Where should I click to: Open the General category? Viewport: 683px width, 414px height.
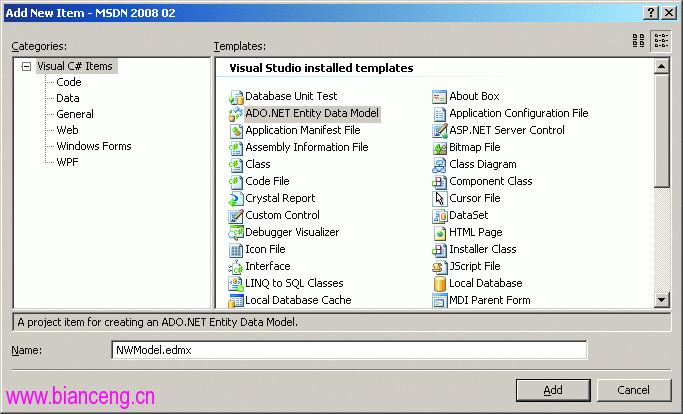coord(75,114)
